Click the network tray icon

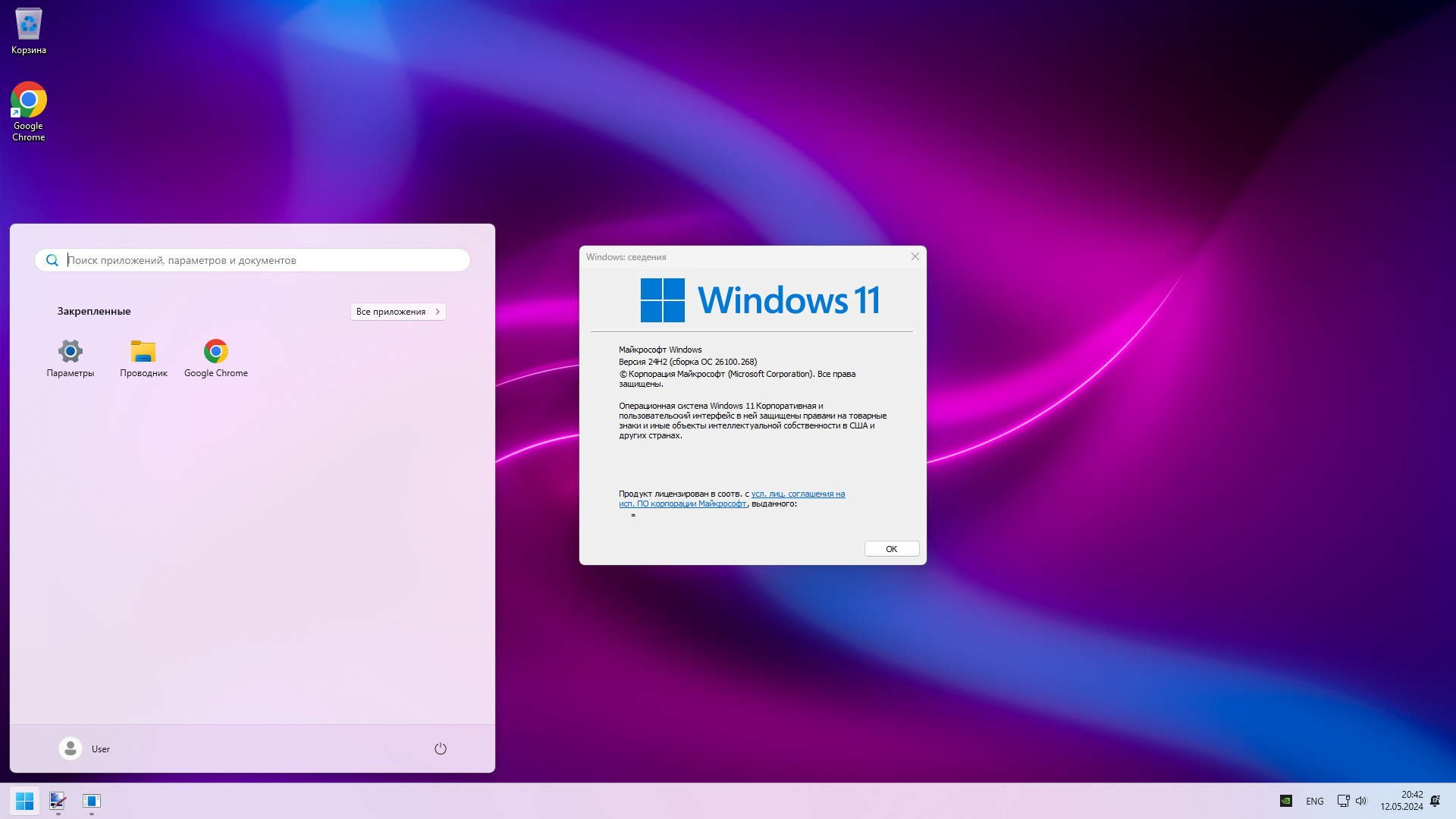[1343, 801]
